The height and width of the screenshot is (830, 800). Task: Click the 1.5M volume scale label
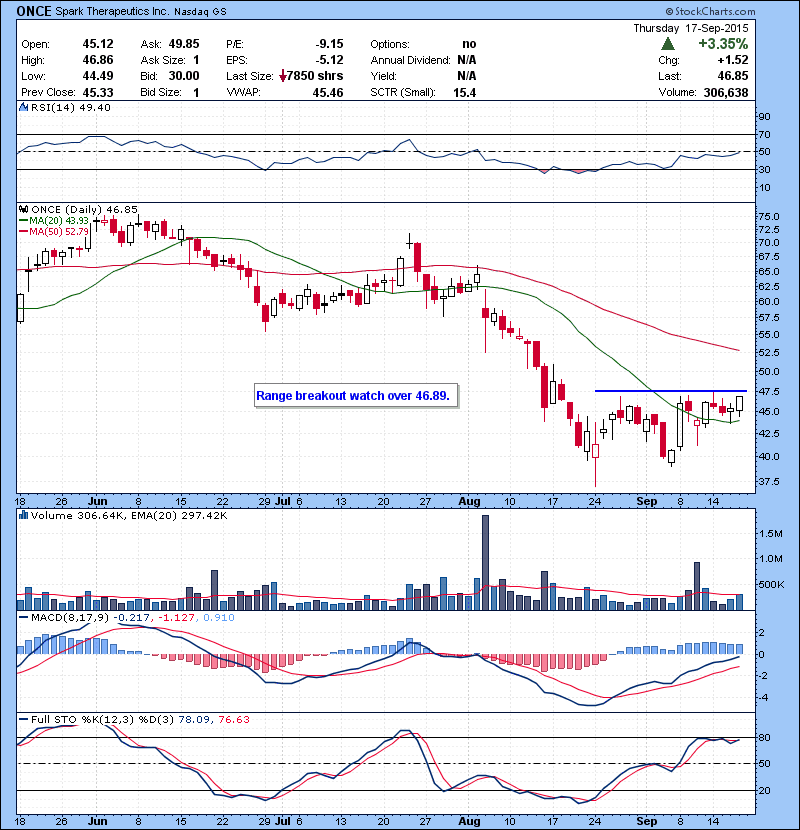pos(770,534)
